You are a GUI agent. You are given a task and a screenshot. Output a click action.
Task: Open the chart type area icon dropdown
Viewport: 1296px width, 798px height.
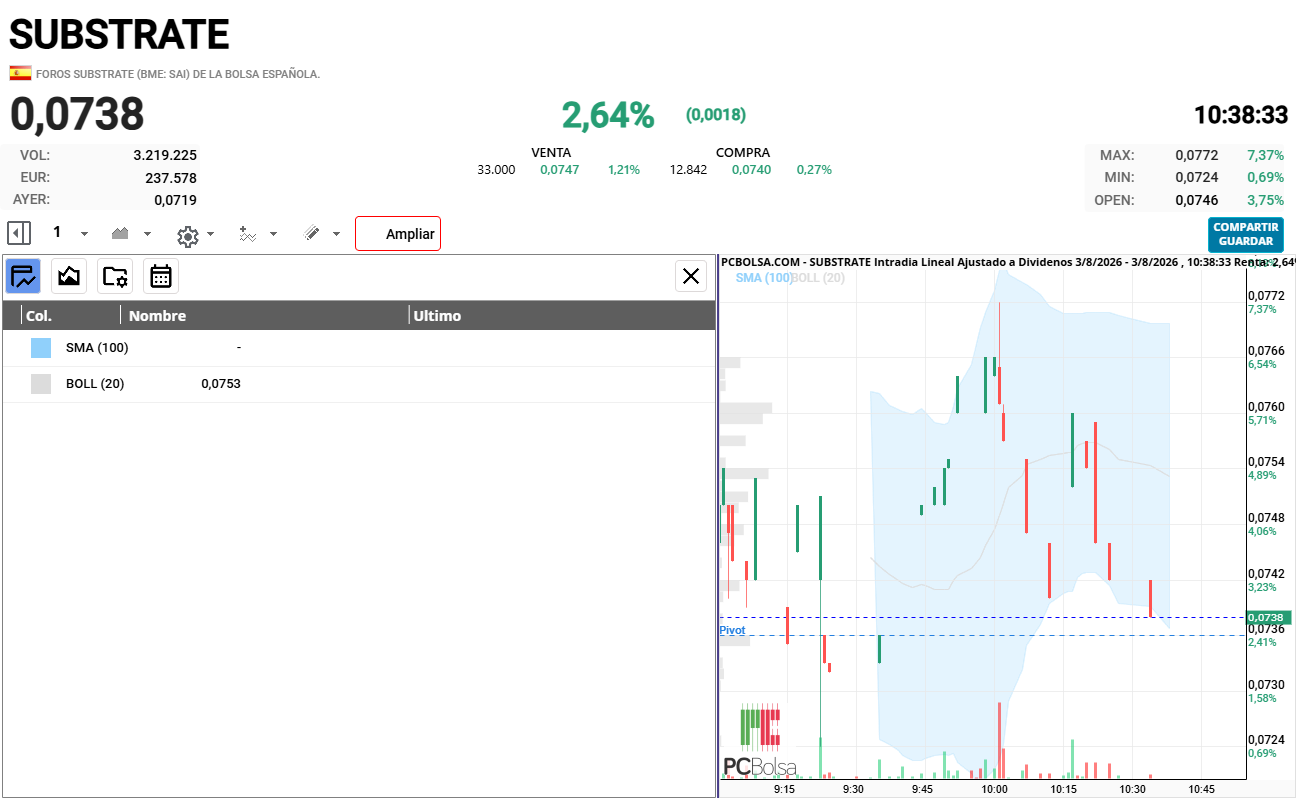pyautogui.click(x=131, y=233)
